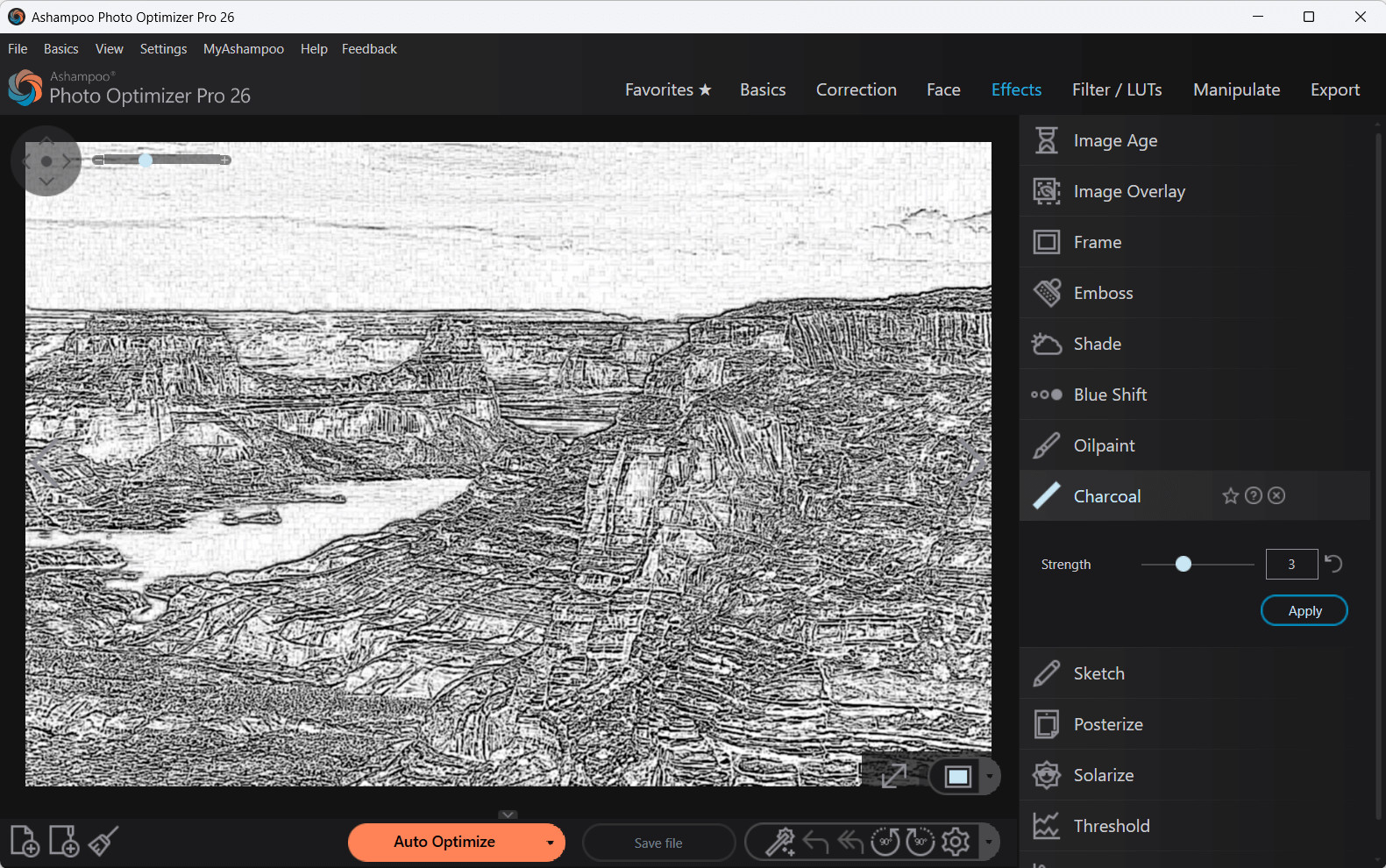Toggle the before/after view mode button
Viewport: 1386px width, 868px height.
pos(957,777)
